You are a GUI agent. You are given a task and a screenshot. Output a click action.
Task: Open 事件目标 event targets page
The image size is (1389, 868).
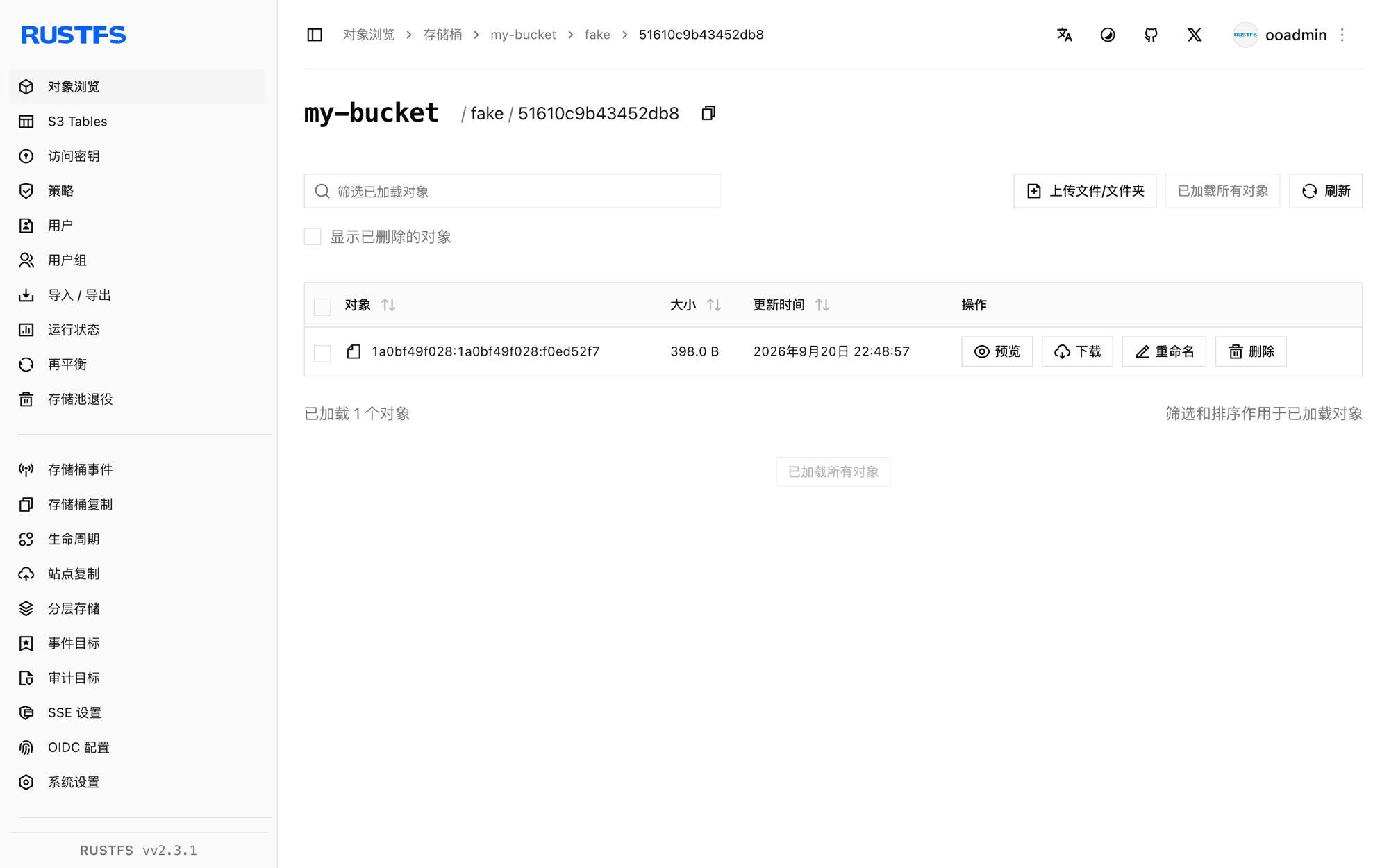point(136,644)
